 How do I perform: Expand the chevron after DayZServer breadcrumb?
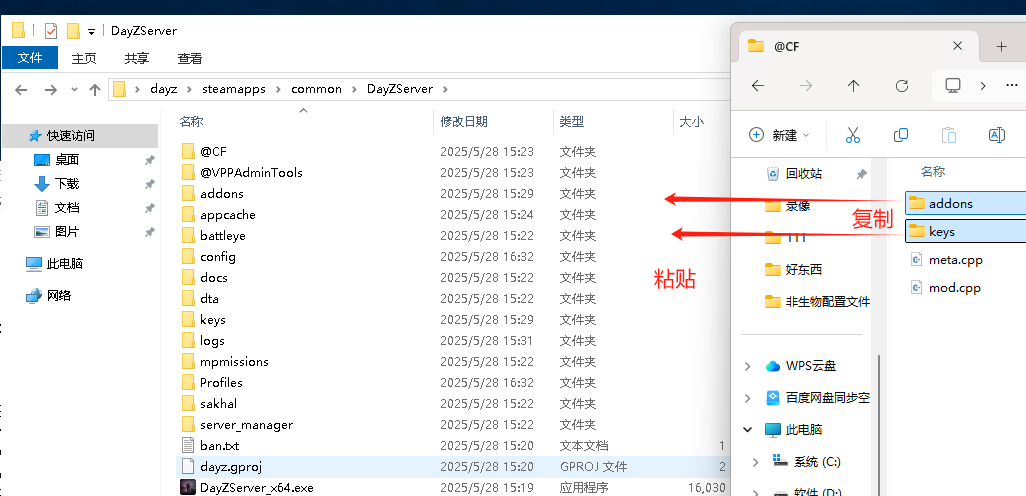pyautogui.click(x=446, y=89)
